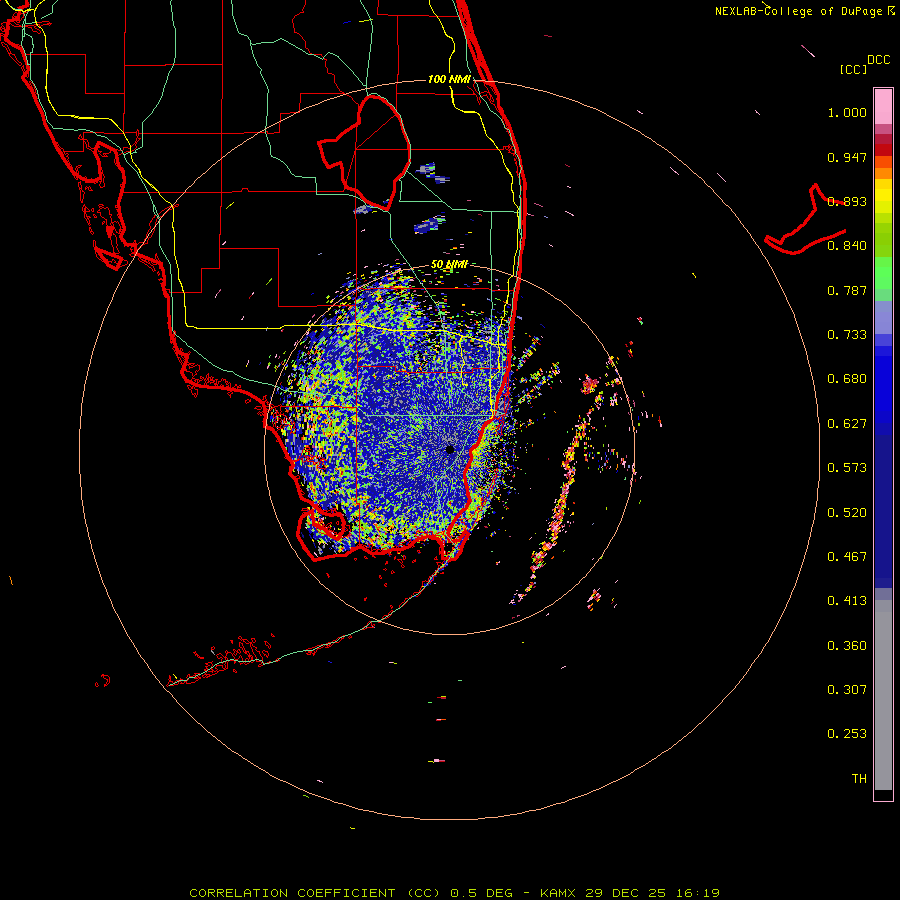Select the 0.840 value on the color scale

tap(847, 246)
